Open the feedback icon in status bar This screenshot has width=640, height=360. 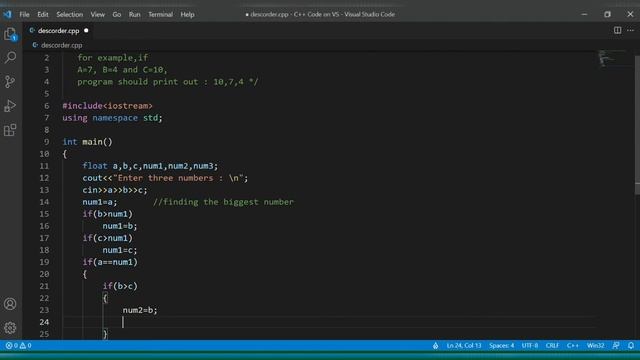(616, 345)
